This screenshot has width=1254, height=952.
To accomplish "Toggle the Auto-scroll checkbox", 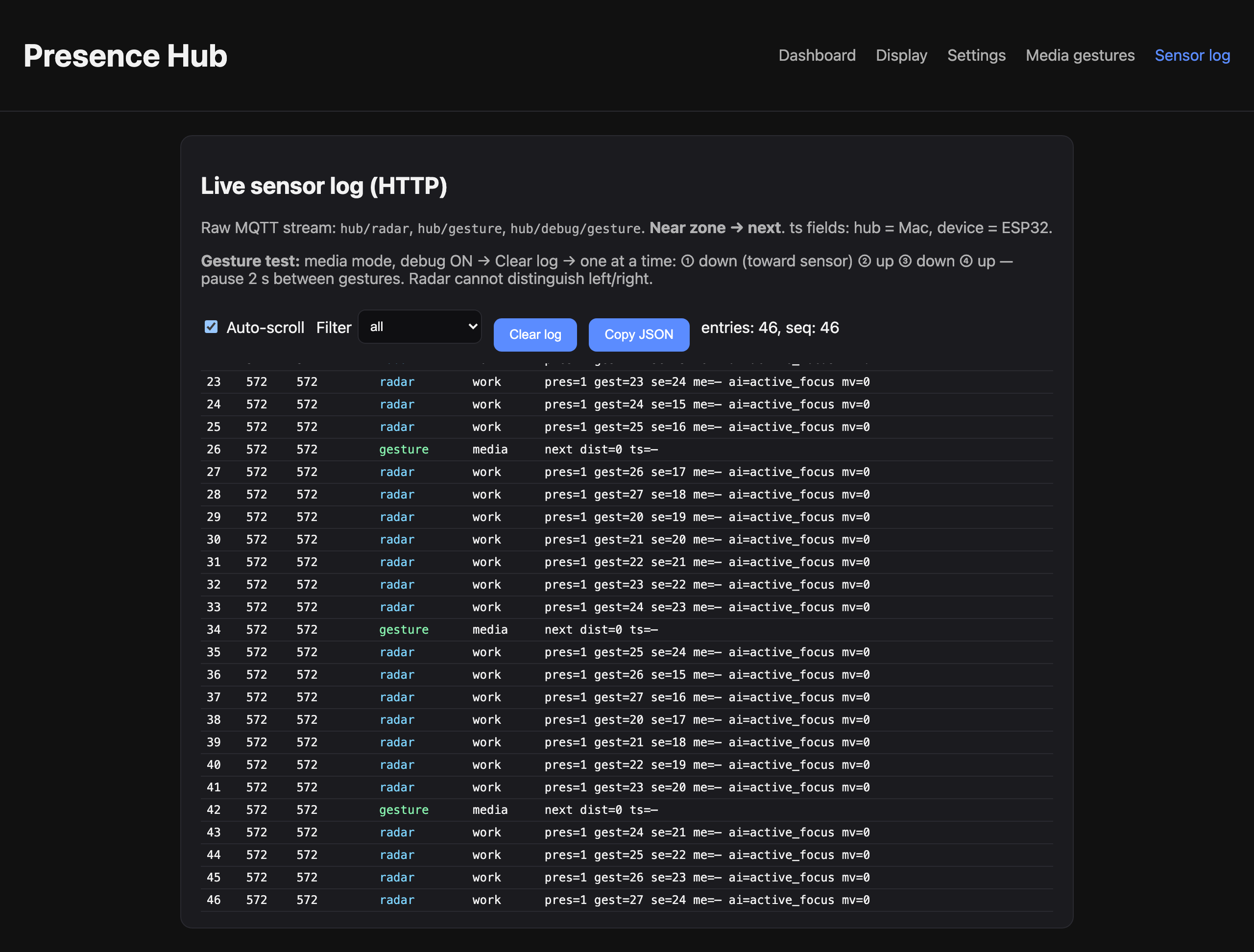I will (x=211, y=327).
